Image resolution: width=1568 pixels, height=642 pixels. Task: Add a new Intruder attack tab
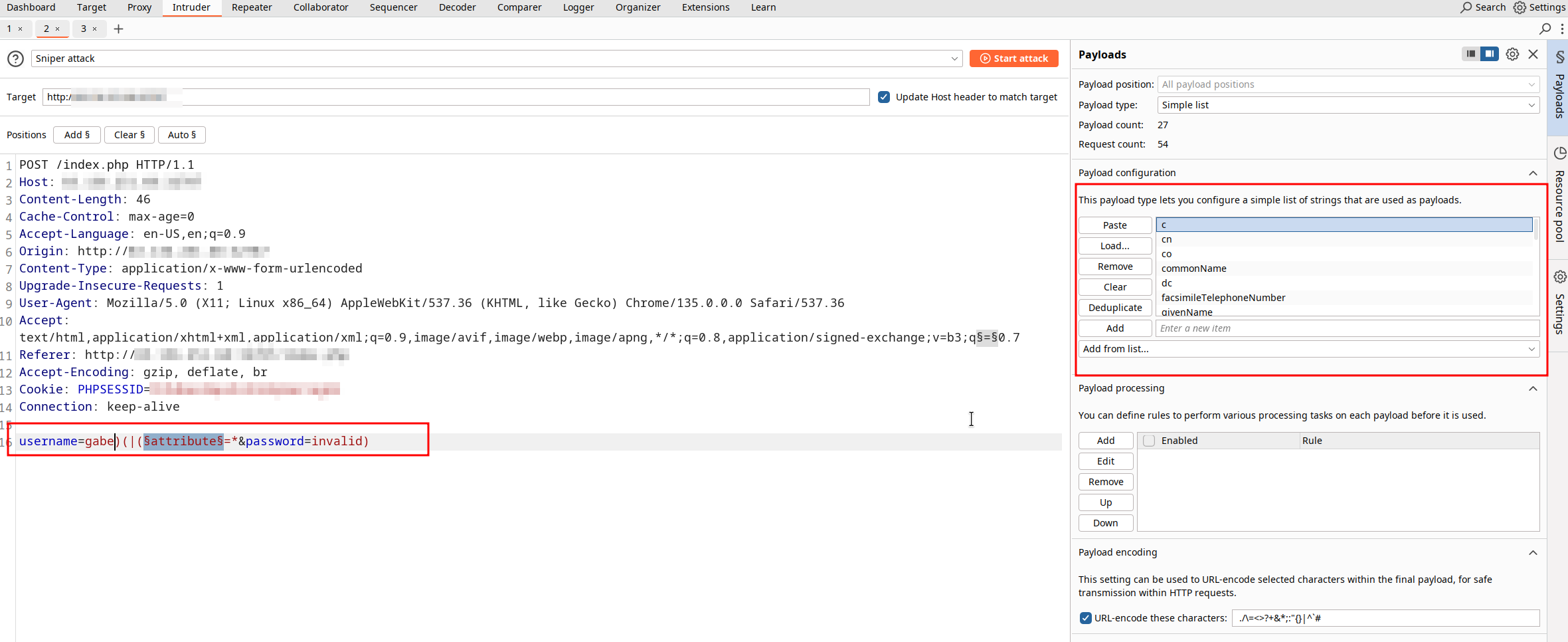tap(118, 29)
